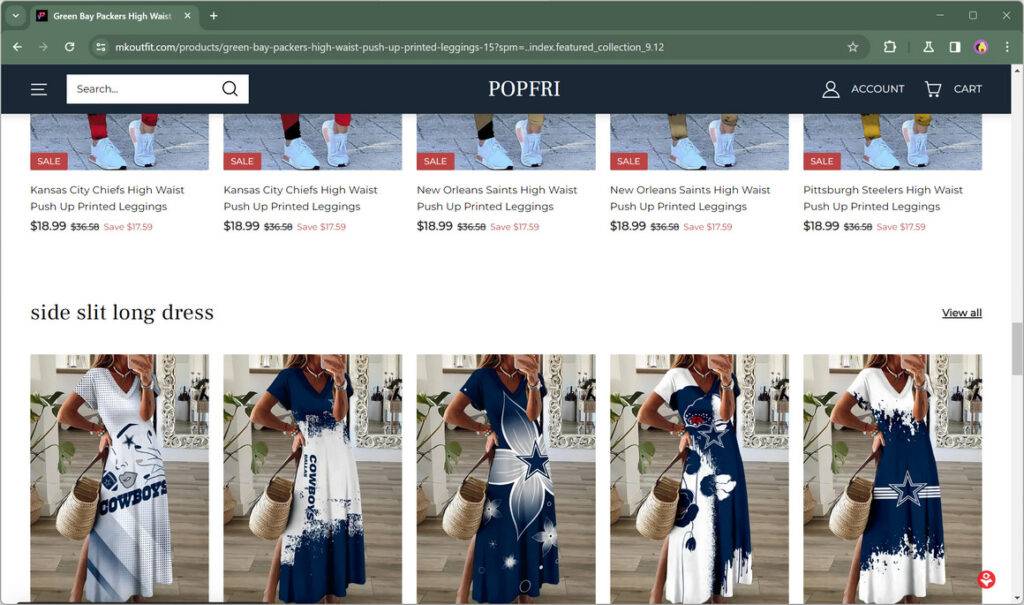Open the Chrome three-dot menu
Screen dimensions: 1024x605
tap(1006, 47)
